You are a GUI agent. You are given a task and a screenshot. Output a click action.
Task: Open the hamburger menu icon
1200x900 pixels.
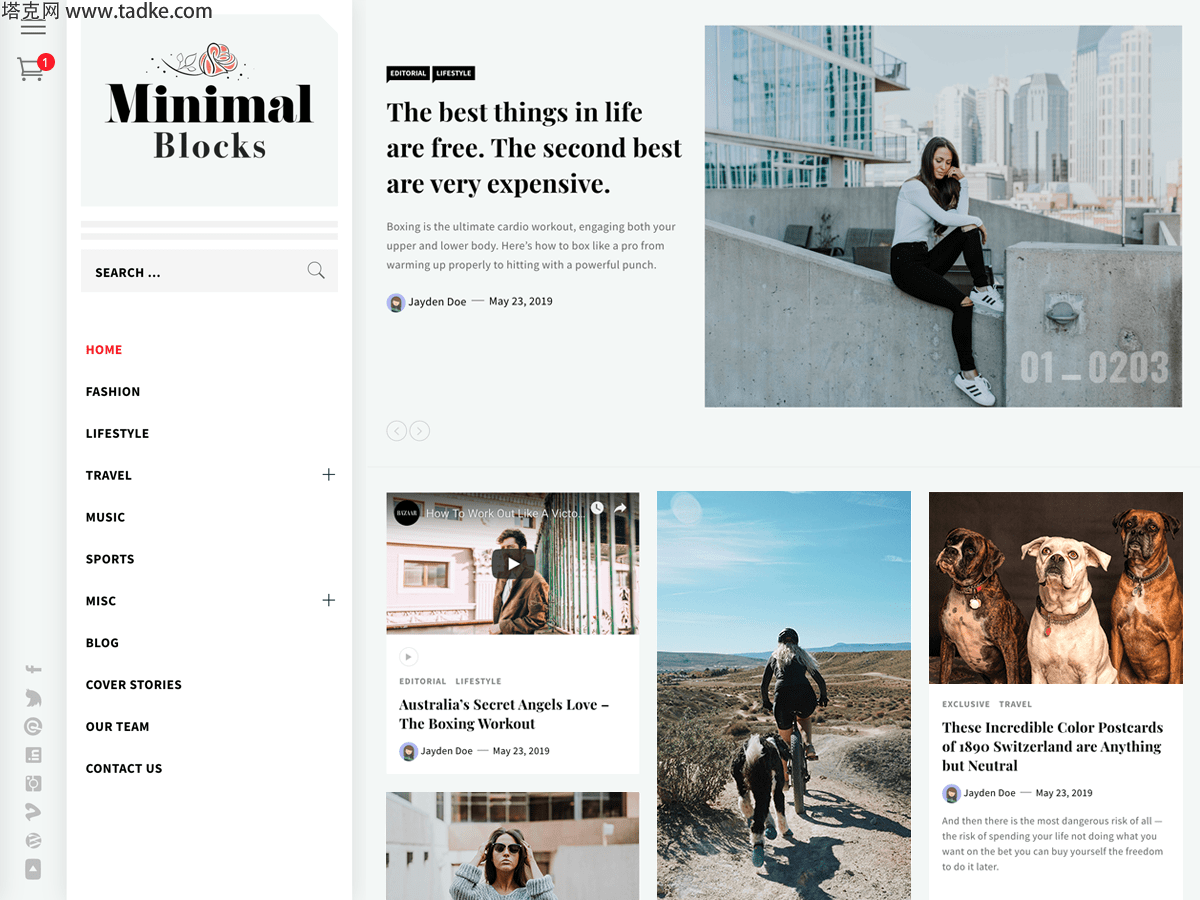tap(33, 27)
